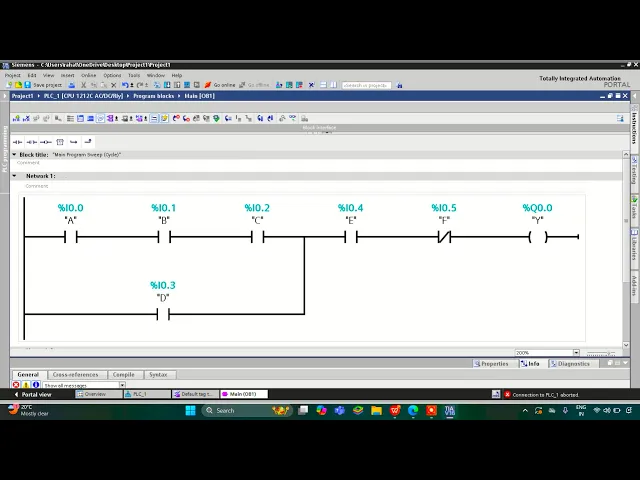Click the Cut scissors icon
This screenshot has height=480, width=640.
(x=83, y=85)
